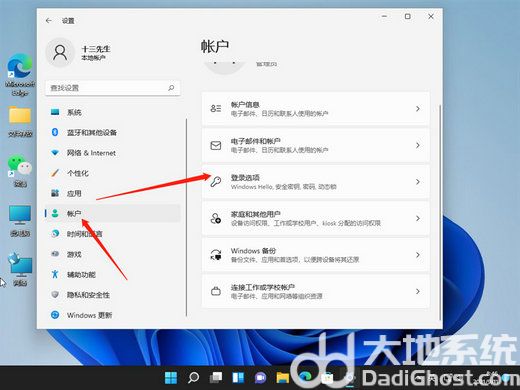Screen dimensions: 520x390
Task: Open Windows 更新 in the sidebar
Action: pyautogui.click(x=112, y=315)
